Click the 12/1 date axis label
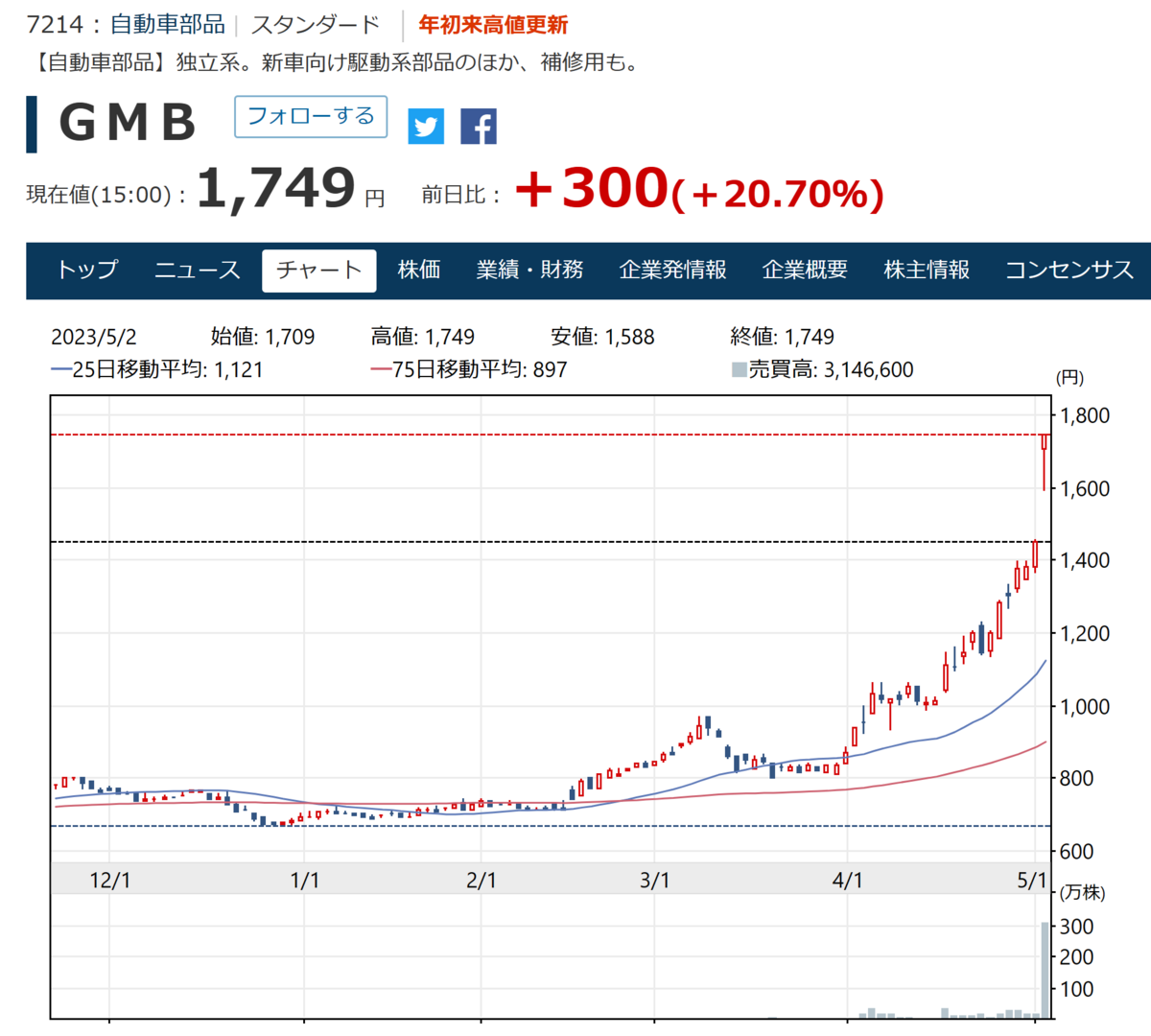 pyautogui.click(x=110, y=880)
